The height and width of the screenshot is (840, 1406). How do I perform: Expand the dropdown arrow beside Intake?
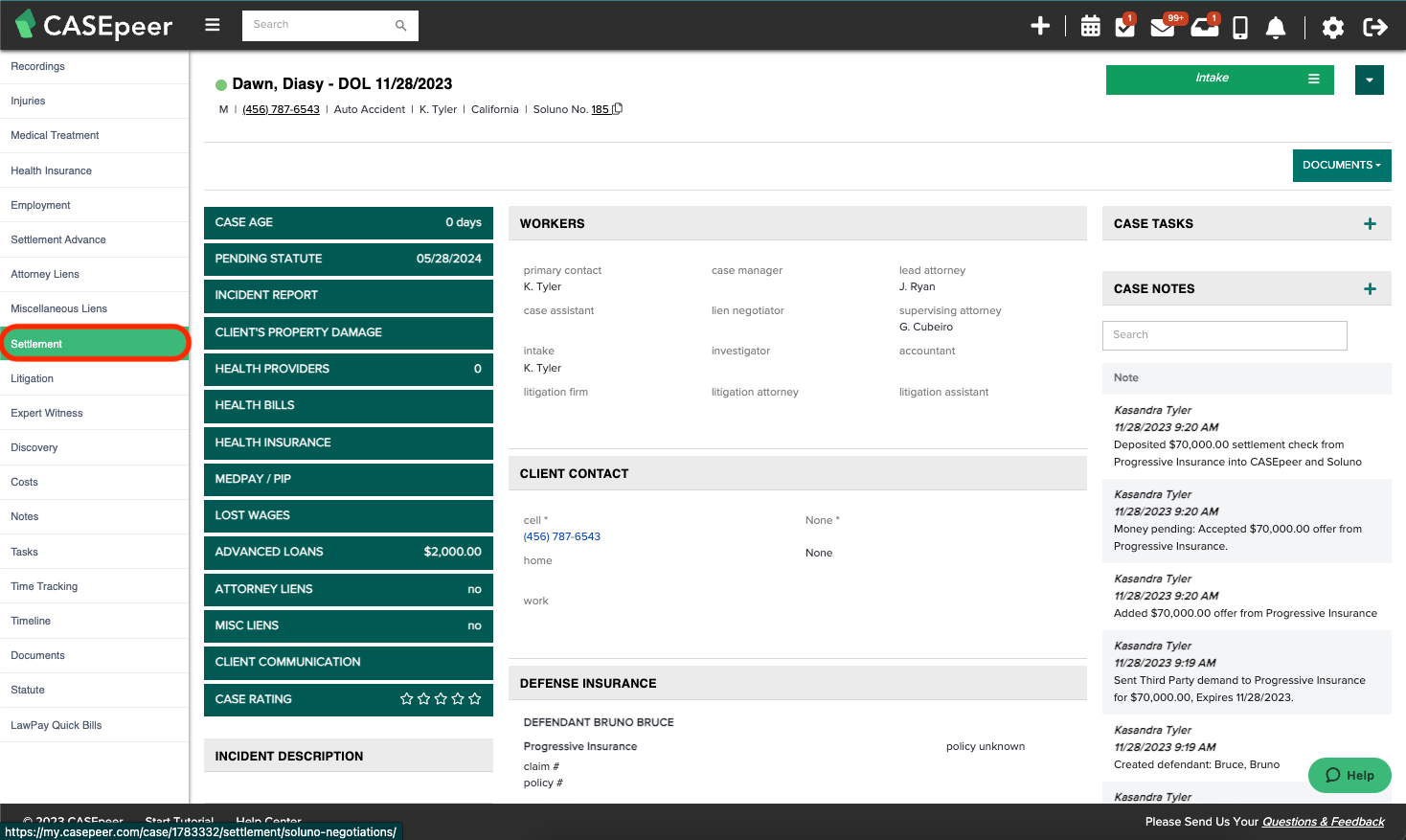(1370, 79)
